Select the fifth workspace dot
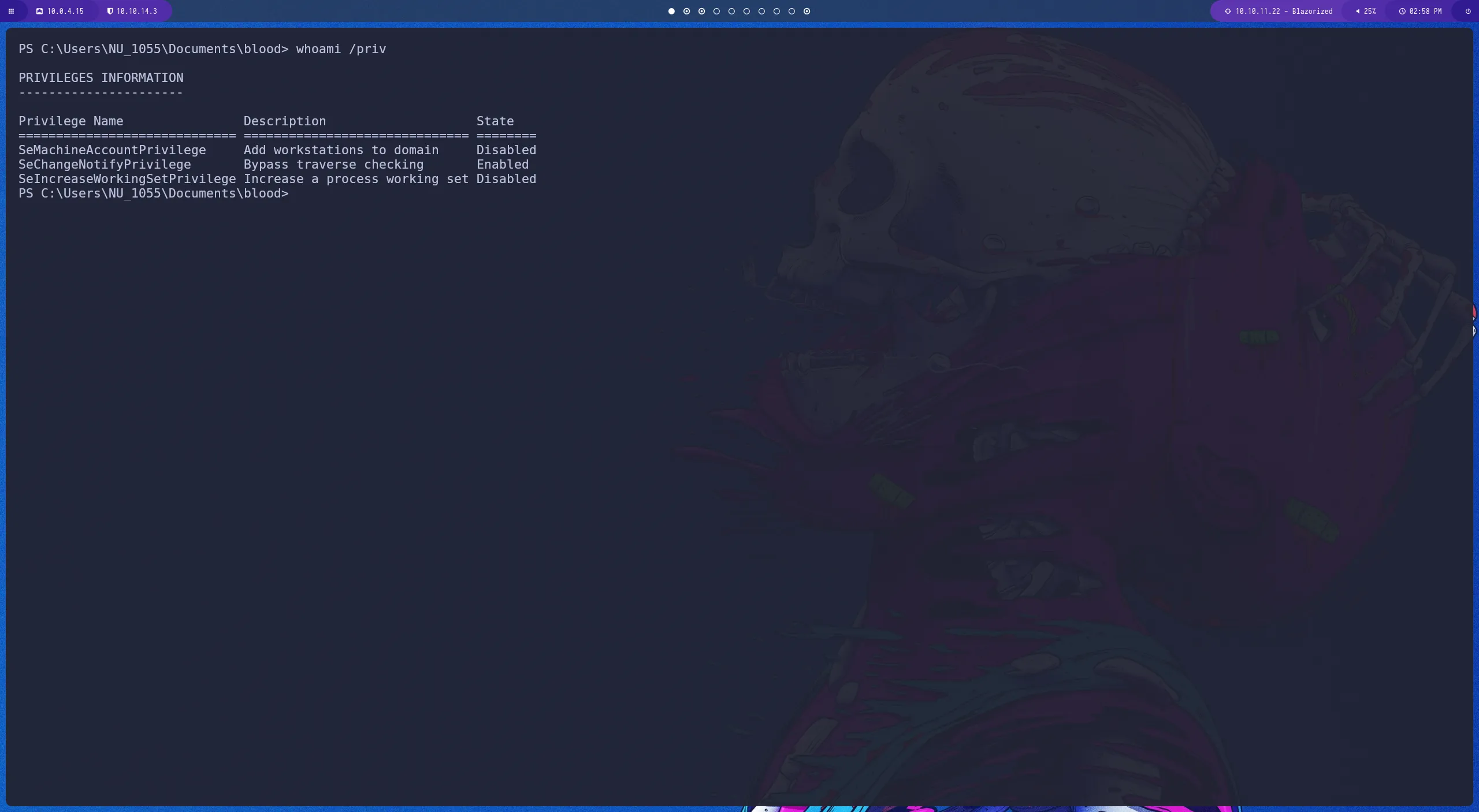Viewport: 1479px width, 812px height. [x=733, y=11]
